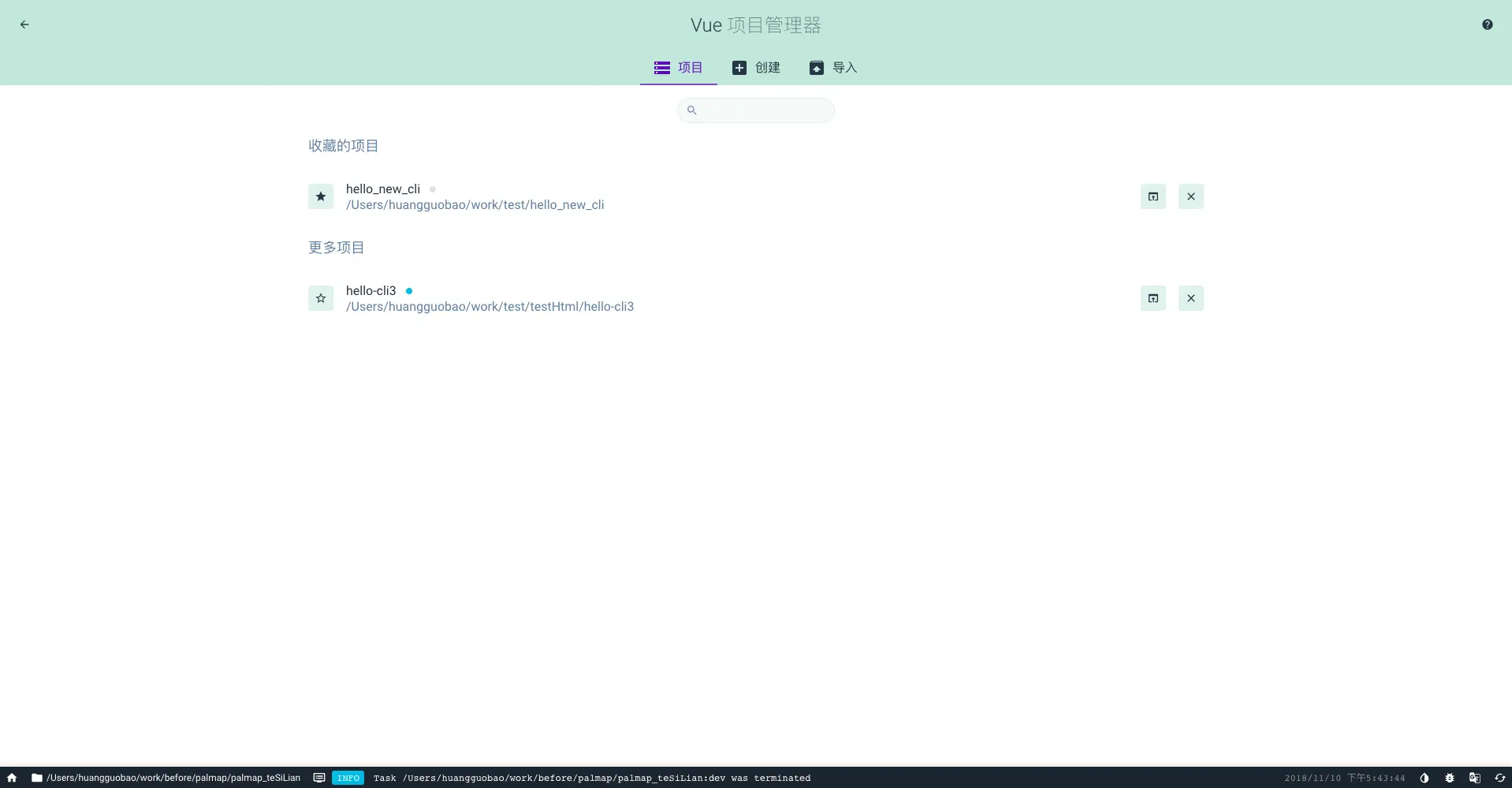Click the 收藏的项目 heading
Screen dimensions: 1512x788
pos(344,146)
